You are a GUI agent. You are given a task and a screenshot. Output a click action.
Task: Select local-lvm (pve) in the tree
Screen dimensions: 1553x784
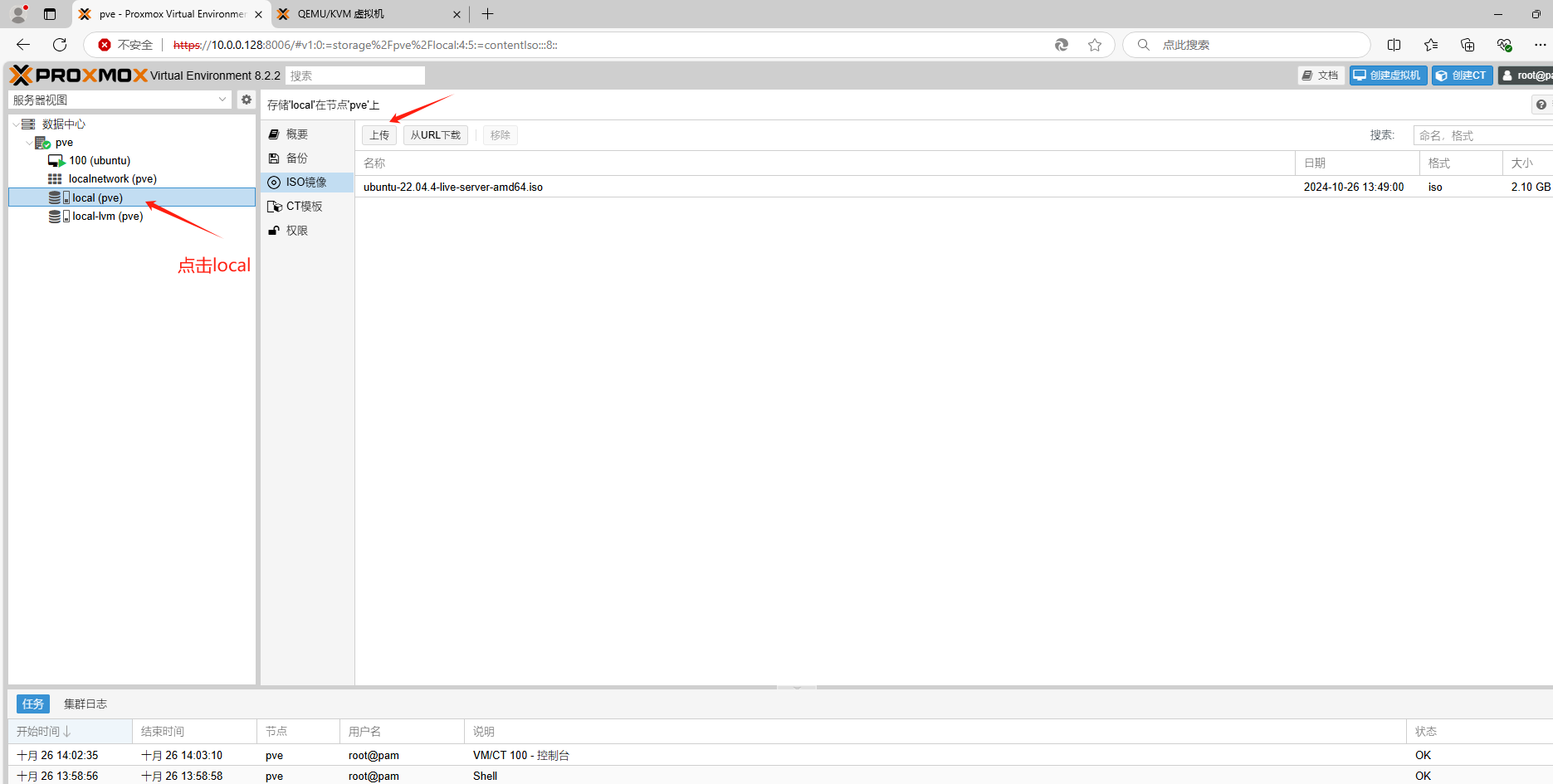coord(108,216)
